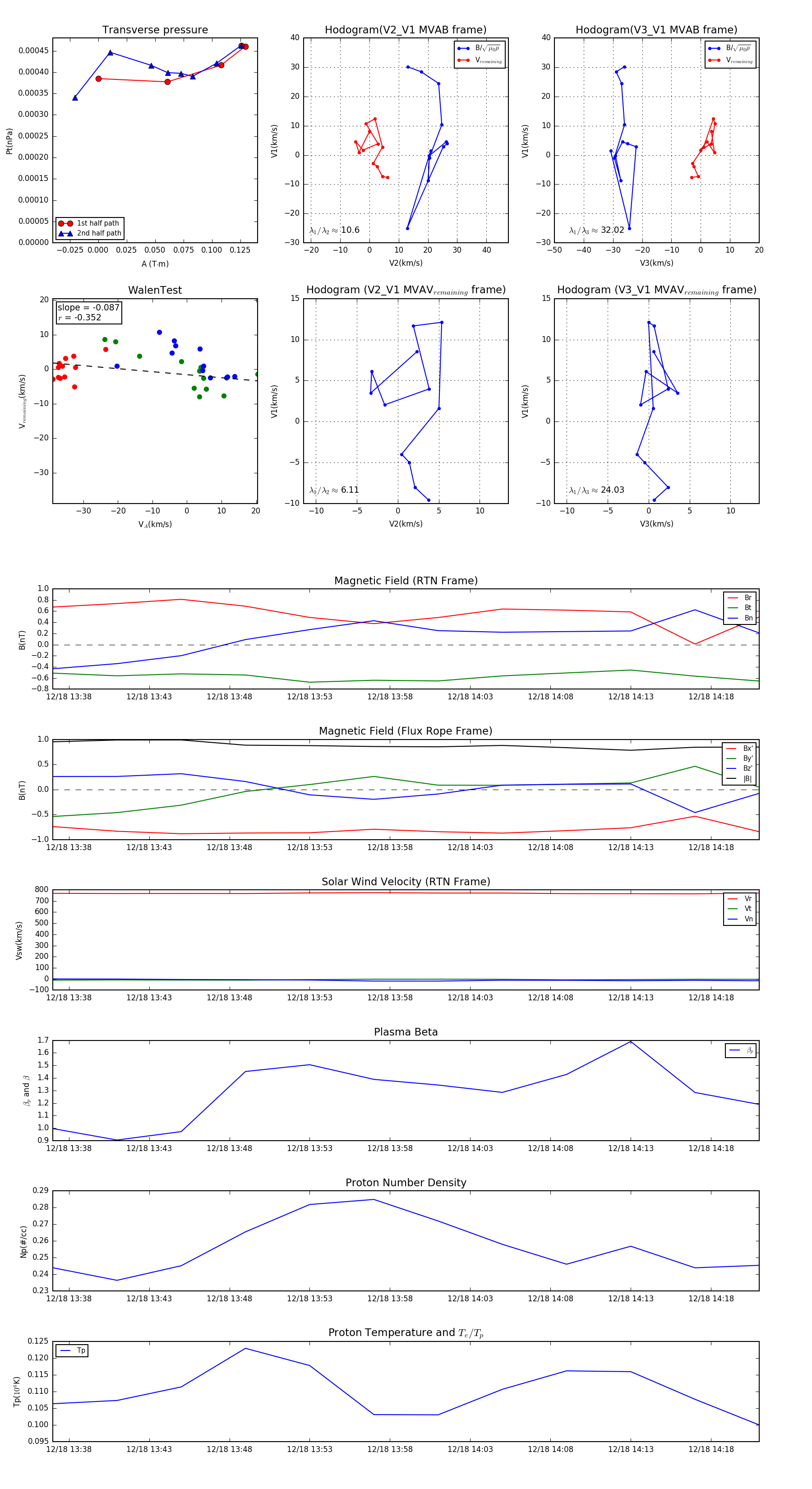The width and height of the screenshot is (812, 1489).
Task: Click the 'Hodogram(V2_V1 MVAB frame)' title
Action: 406,30
